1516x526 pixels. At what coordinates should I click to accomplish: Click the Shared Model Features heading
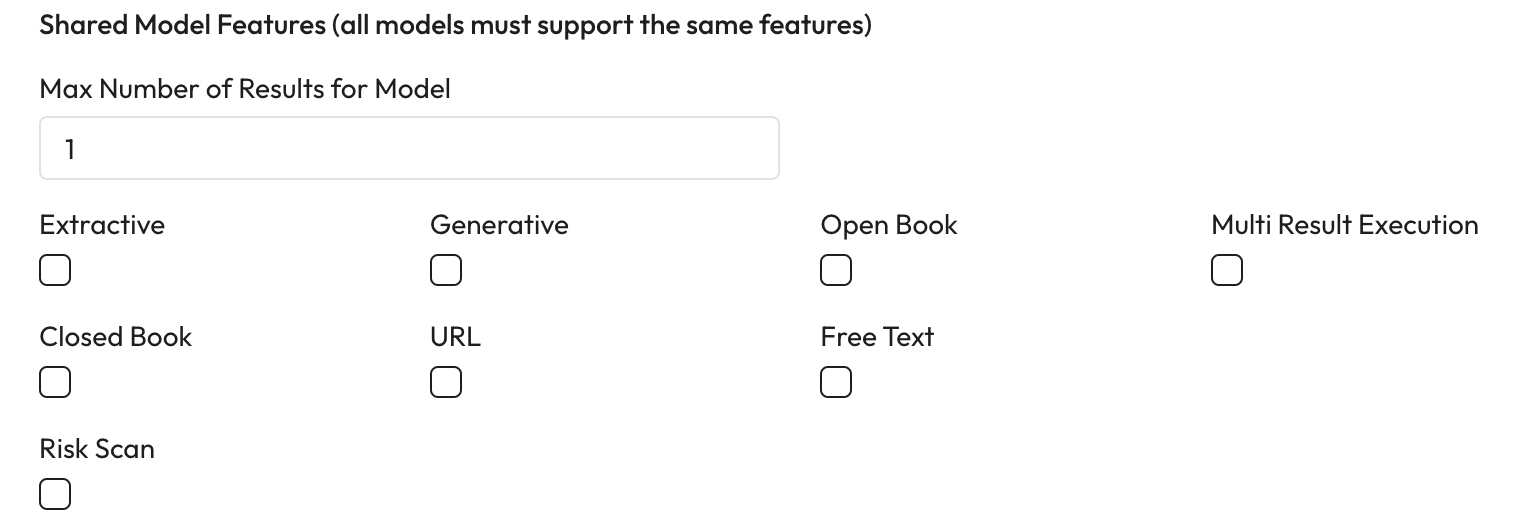tap(183, 25)
